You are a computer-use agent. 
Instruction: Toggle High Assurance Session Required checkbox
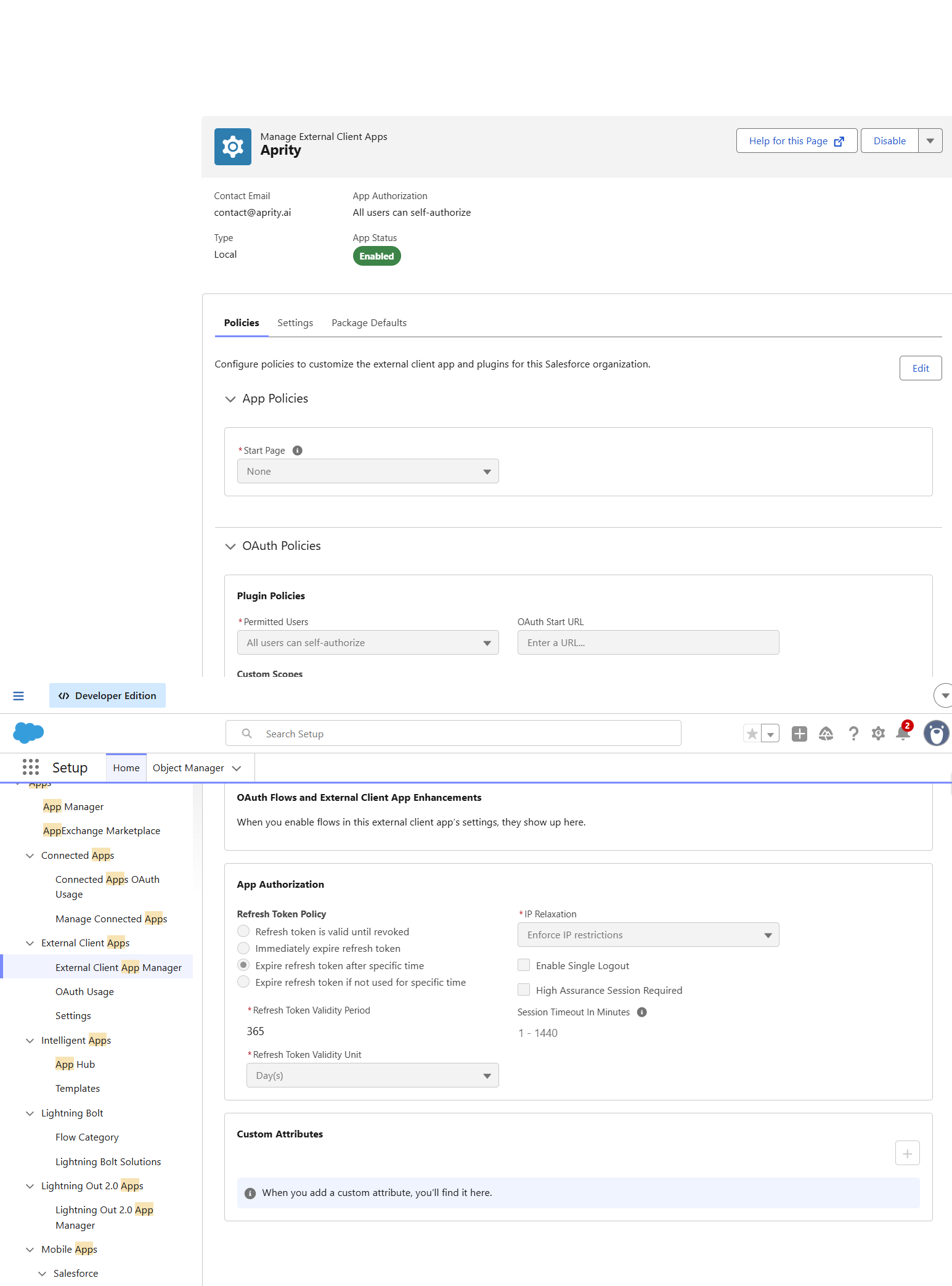[x=524, y=989]
